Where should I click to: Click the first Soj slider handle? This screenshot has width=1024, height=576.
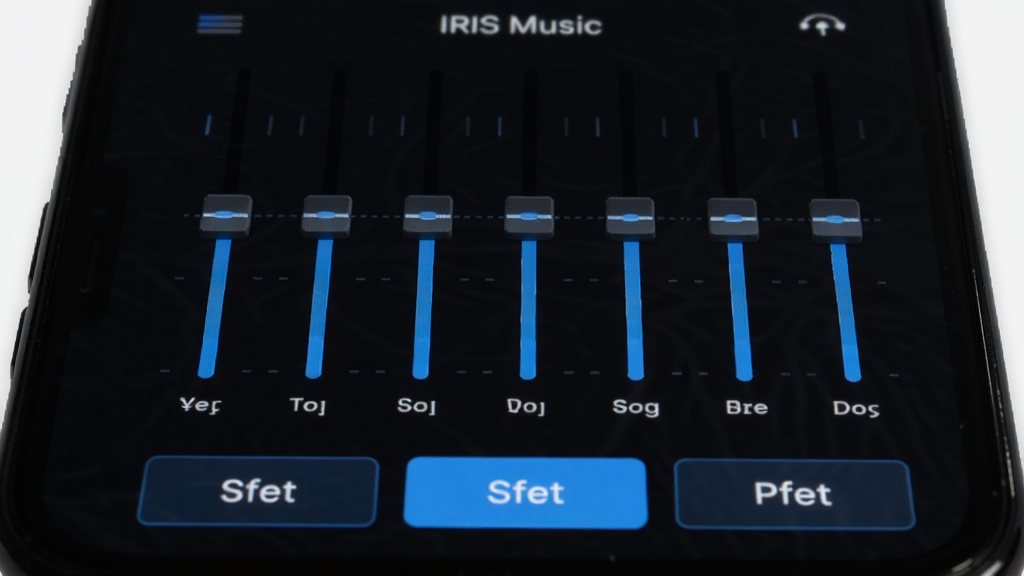(428, 217)
